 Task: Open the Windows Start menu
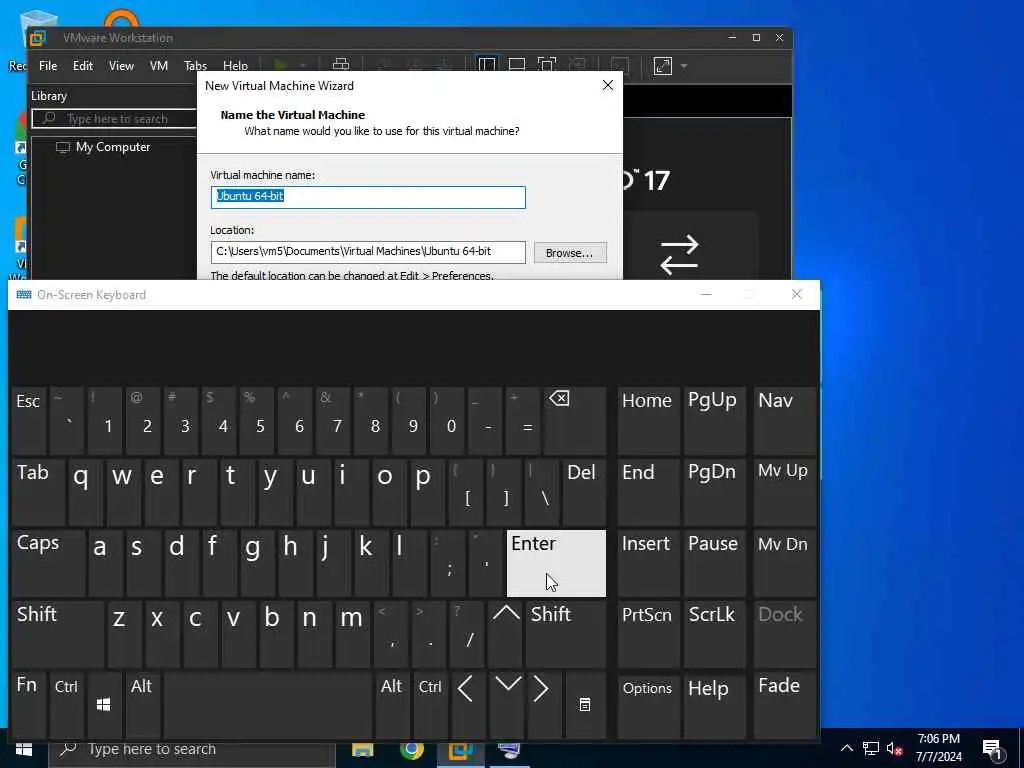24,750
